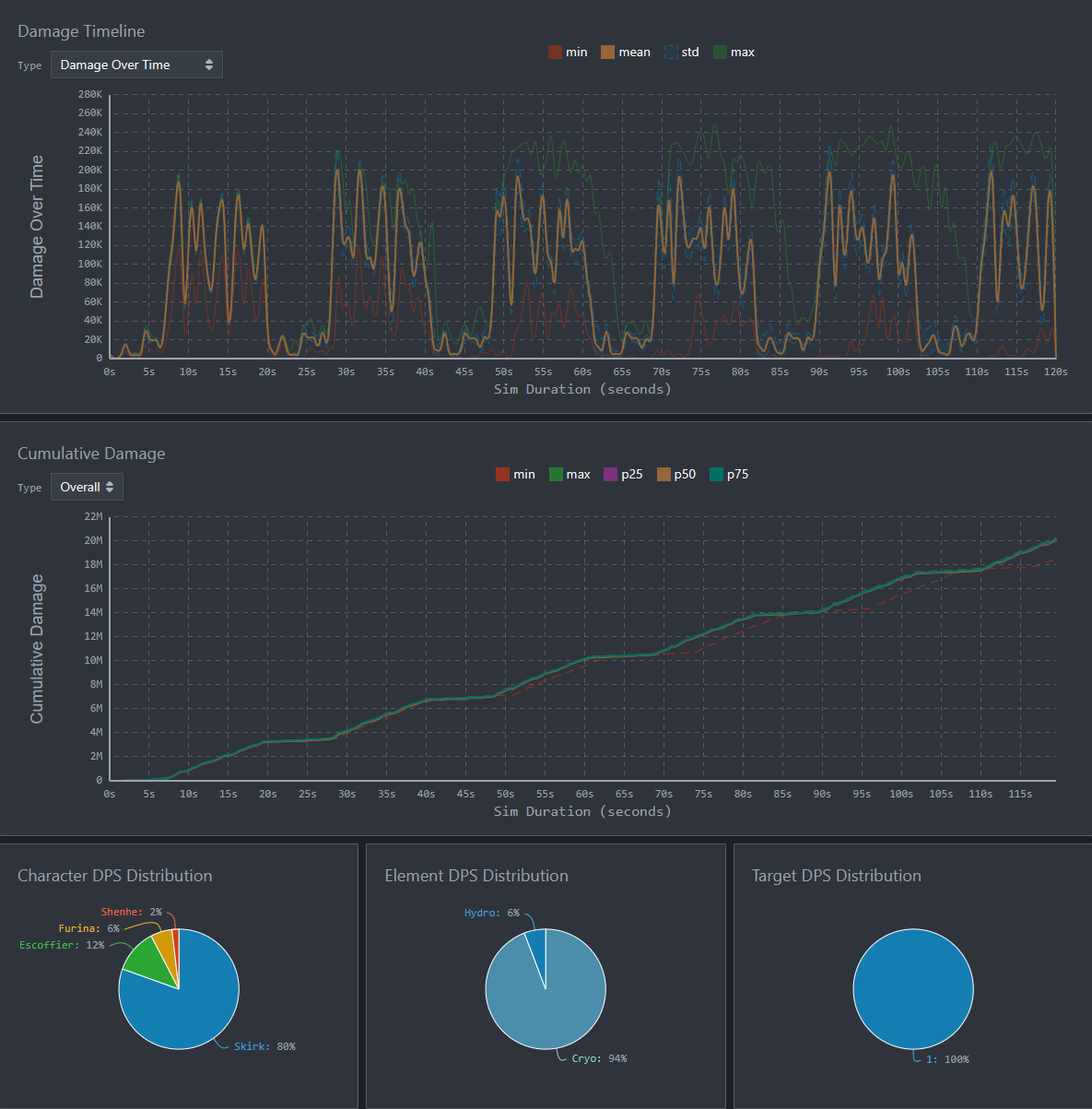Open the Damage Over Time type dropdown
The width and height of the screenshot is (1092, 1109).
[x=136, y=65]
